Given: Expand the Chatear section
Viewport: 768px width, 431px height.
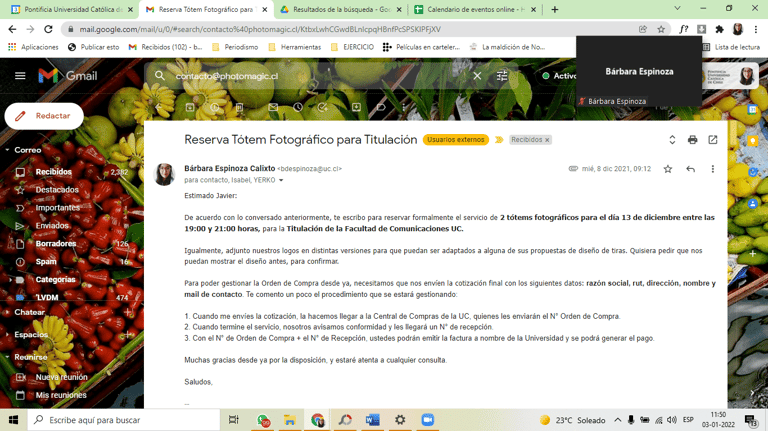Looking at the screenshot, I should [7, 312].
